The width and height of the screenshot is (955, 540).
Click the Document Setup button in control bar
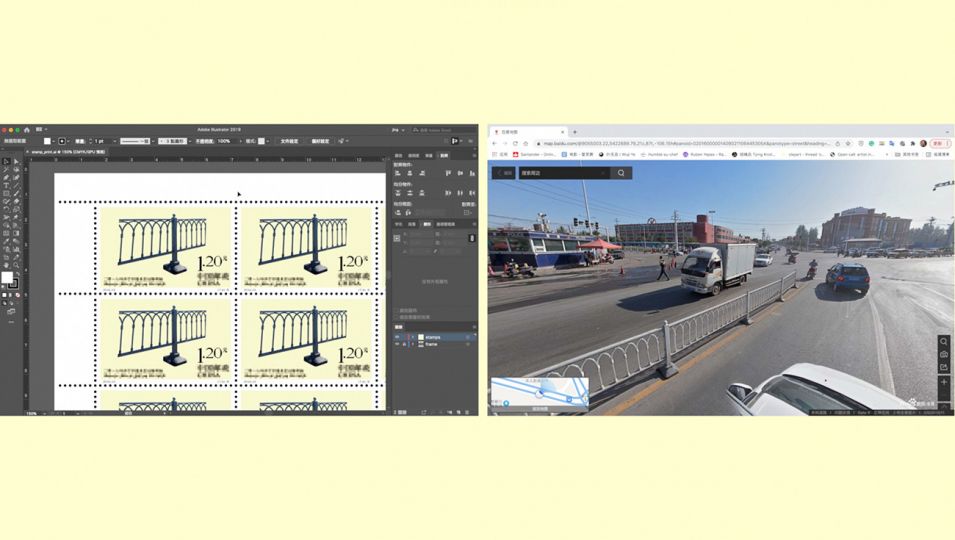289,141
